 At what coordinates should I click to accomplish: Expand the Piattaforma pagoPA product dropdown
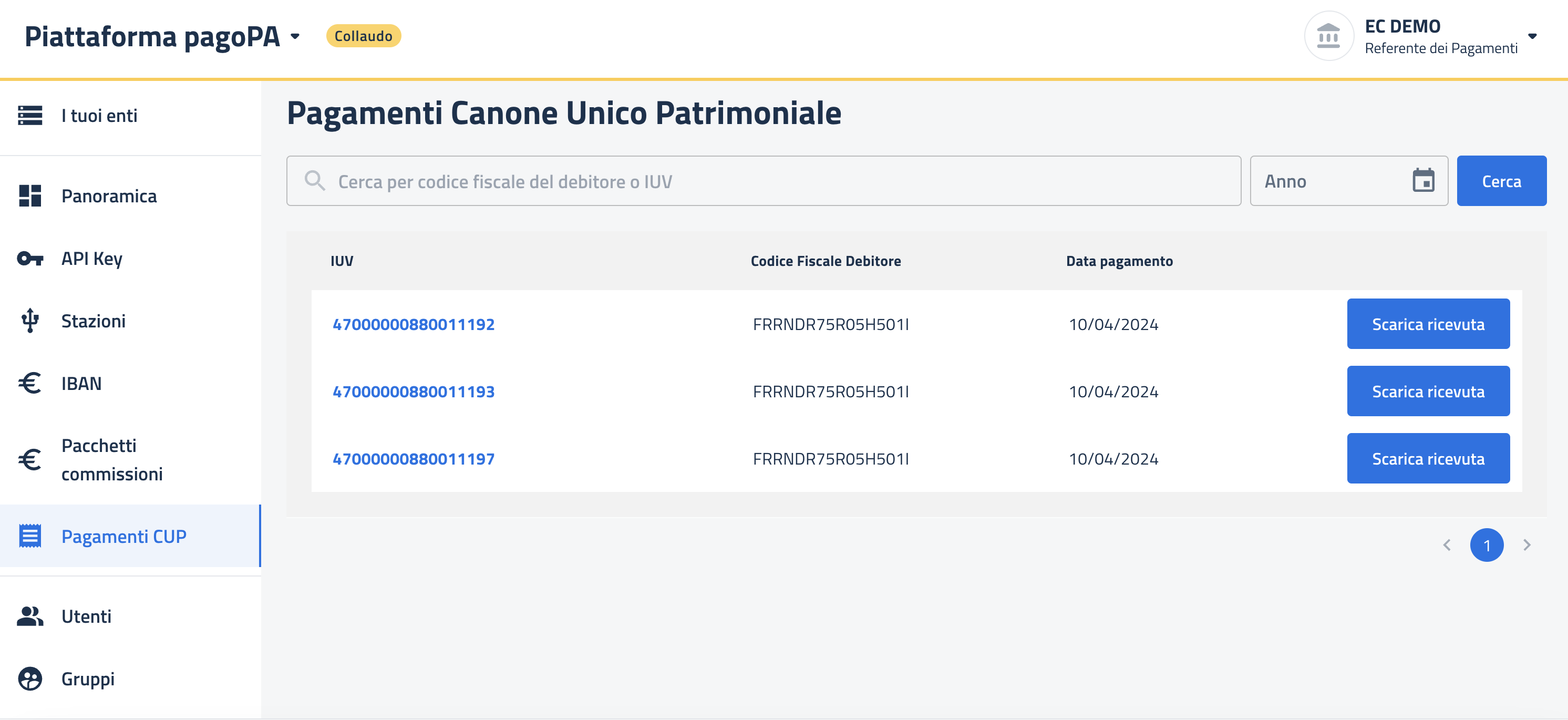click(295, 36)
